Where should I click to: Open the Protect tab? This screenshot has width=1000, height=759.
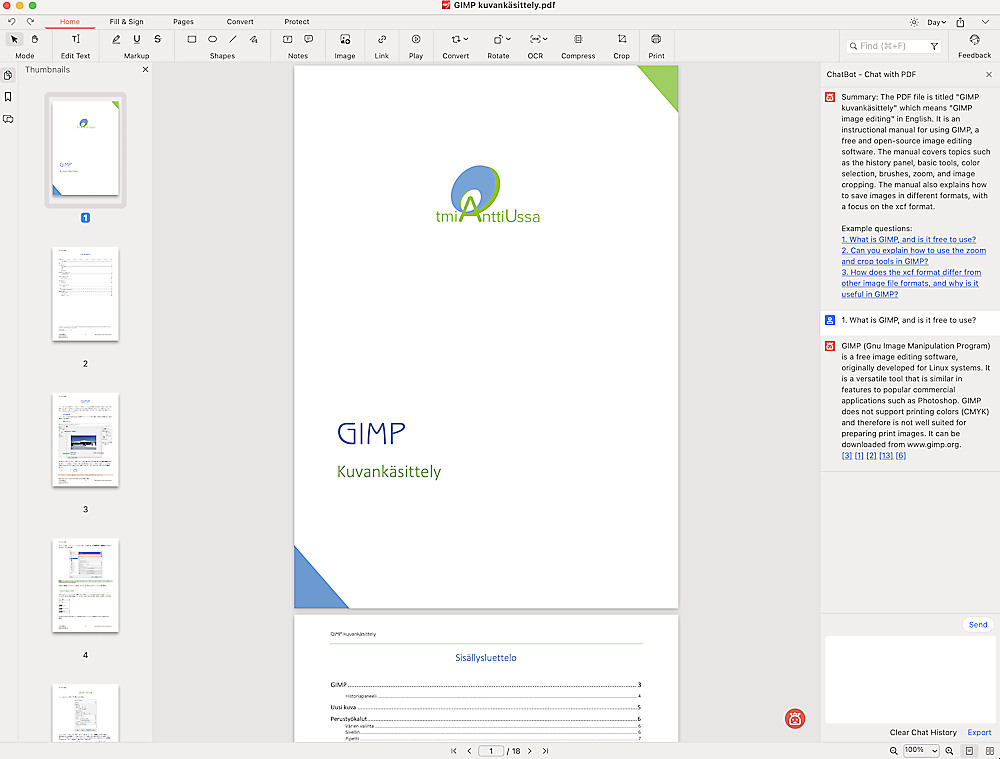click(x=297, y=21)
